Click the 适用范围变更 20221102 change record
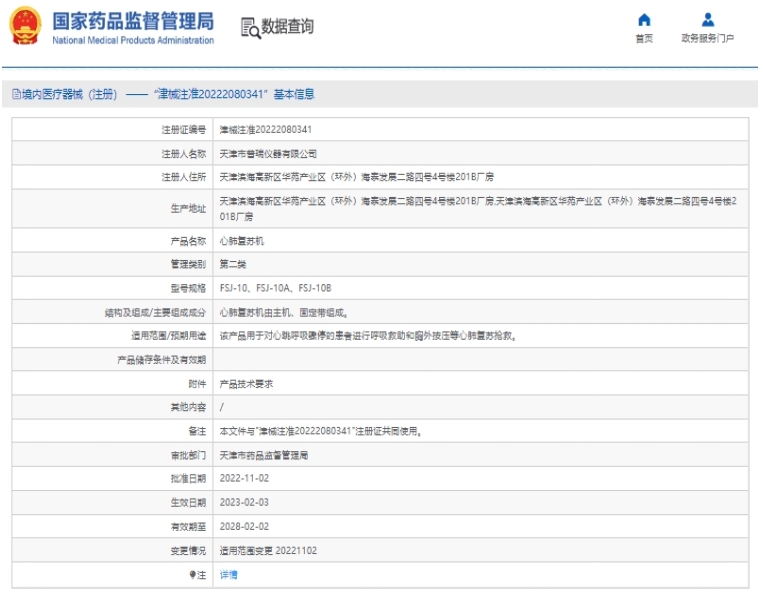 tap(268, 551)
